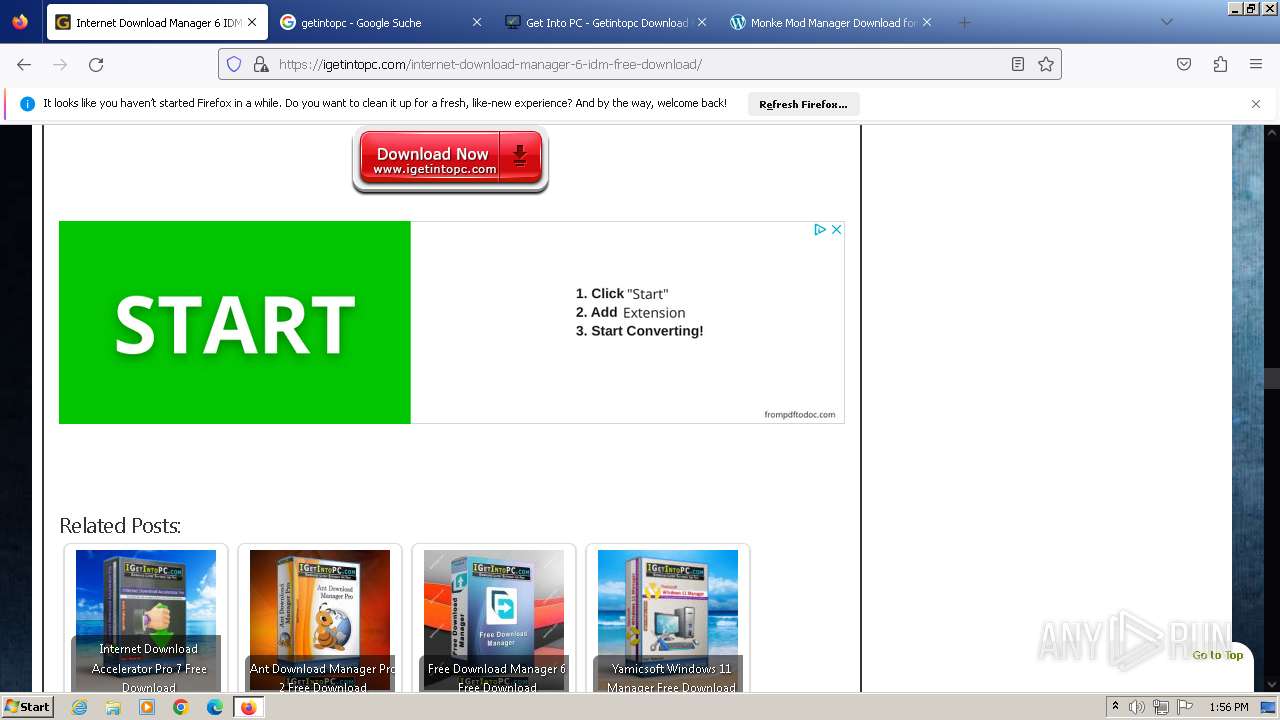Click the green START ad banner

(x=235, y=322)
